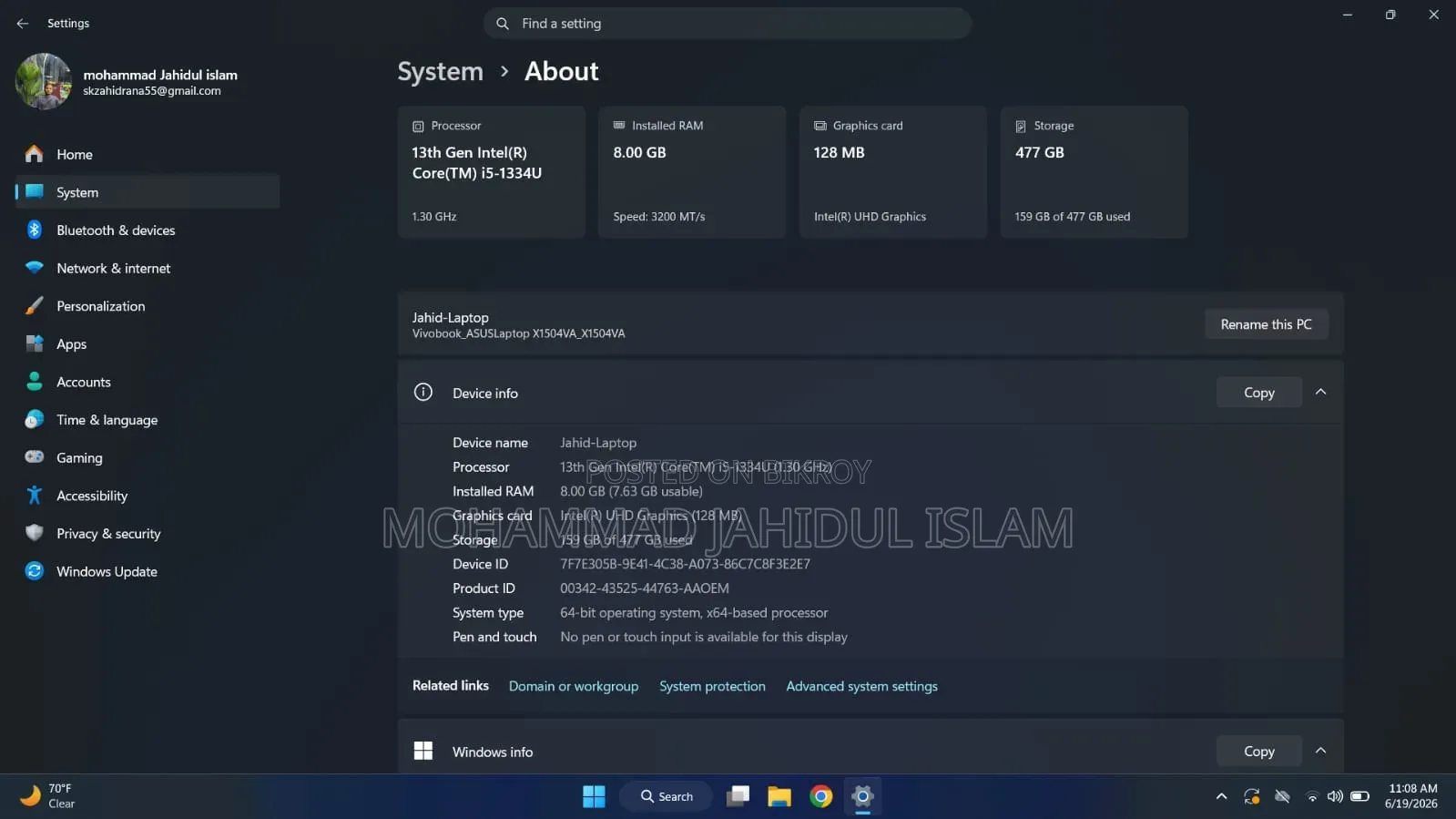Viewport: 1456px width, 819px height.
Task: Go to Network & internet
Action: [x=148, y=268]
